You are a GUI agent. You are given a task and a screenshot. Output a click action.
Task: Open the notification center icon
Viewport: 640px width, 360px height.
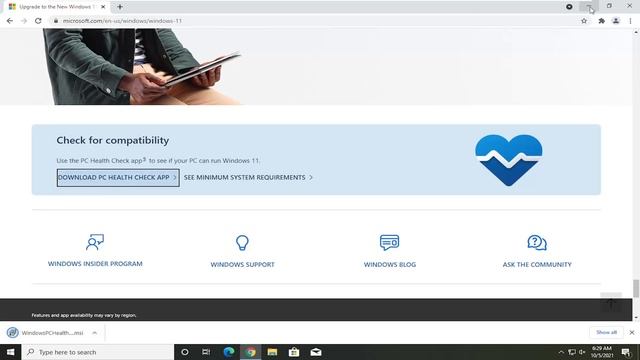[626, 352]
